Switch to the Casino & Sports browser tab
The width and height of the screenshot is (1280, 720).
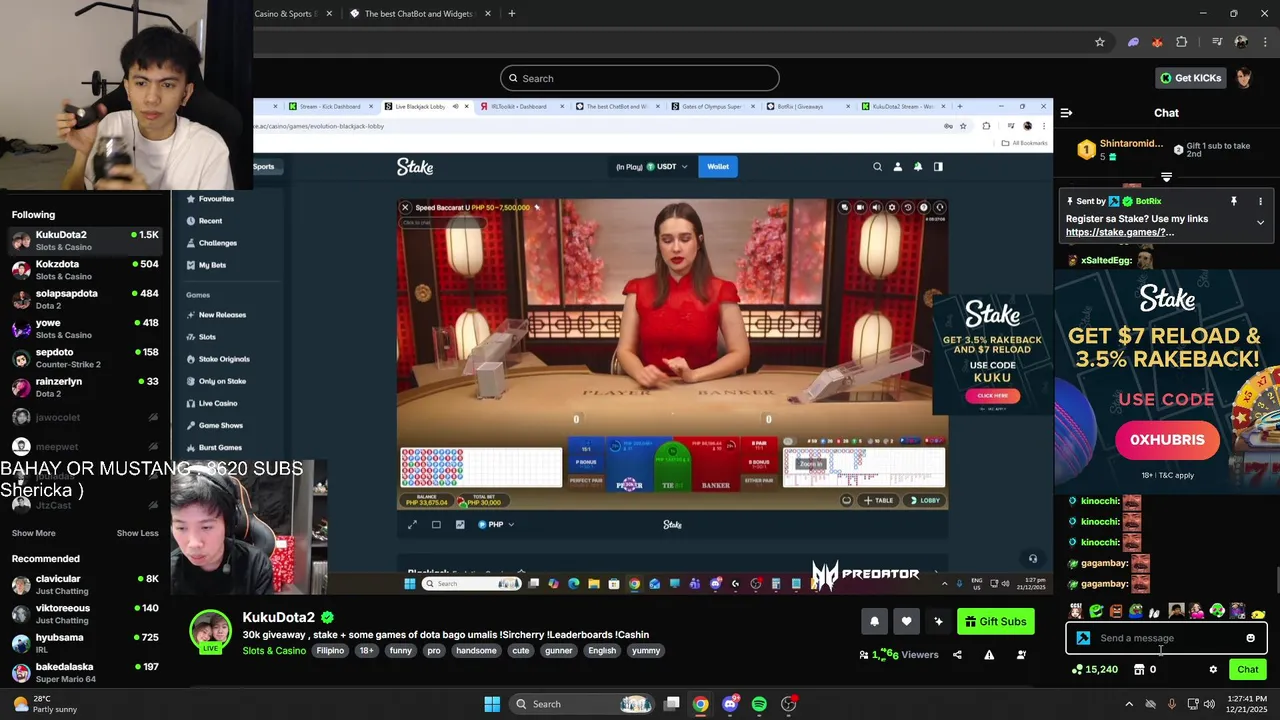(x=289, y=14)
